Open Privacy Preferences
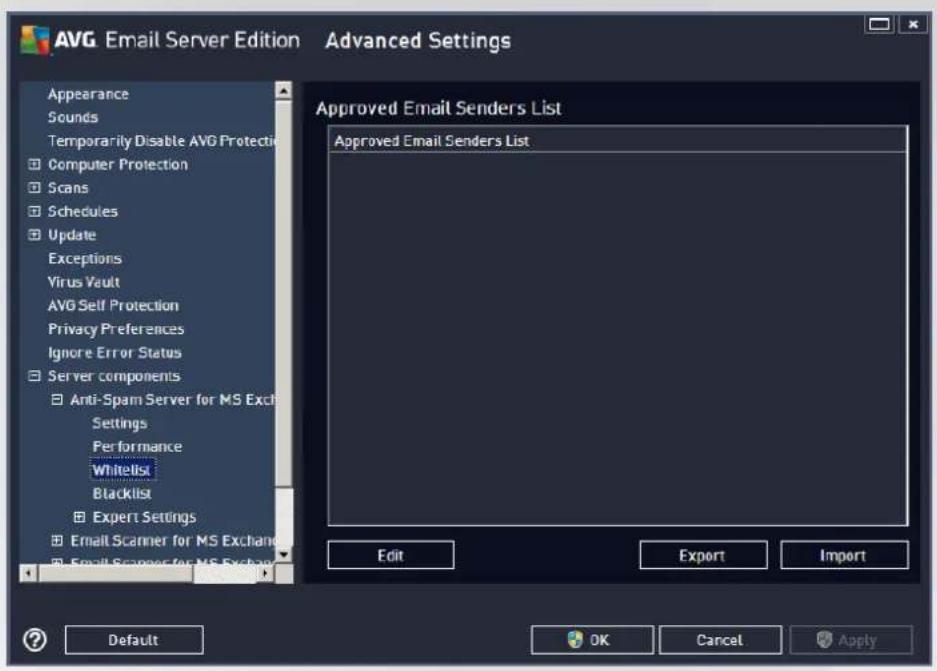 pos(116,329)
